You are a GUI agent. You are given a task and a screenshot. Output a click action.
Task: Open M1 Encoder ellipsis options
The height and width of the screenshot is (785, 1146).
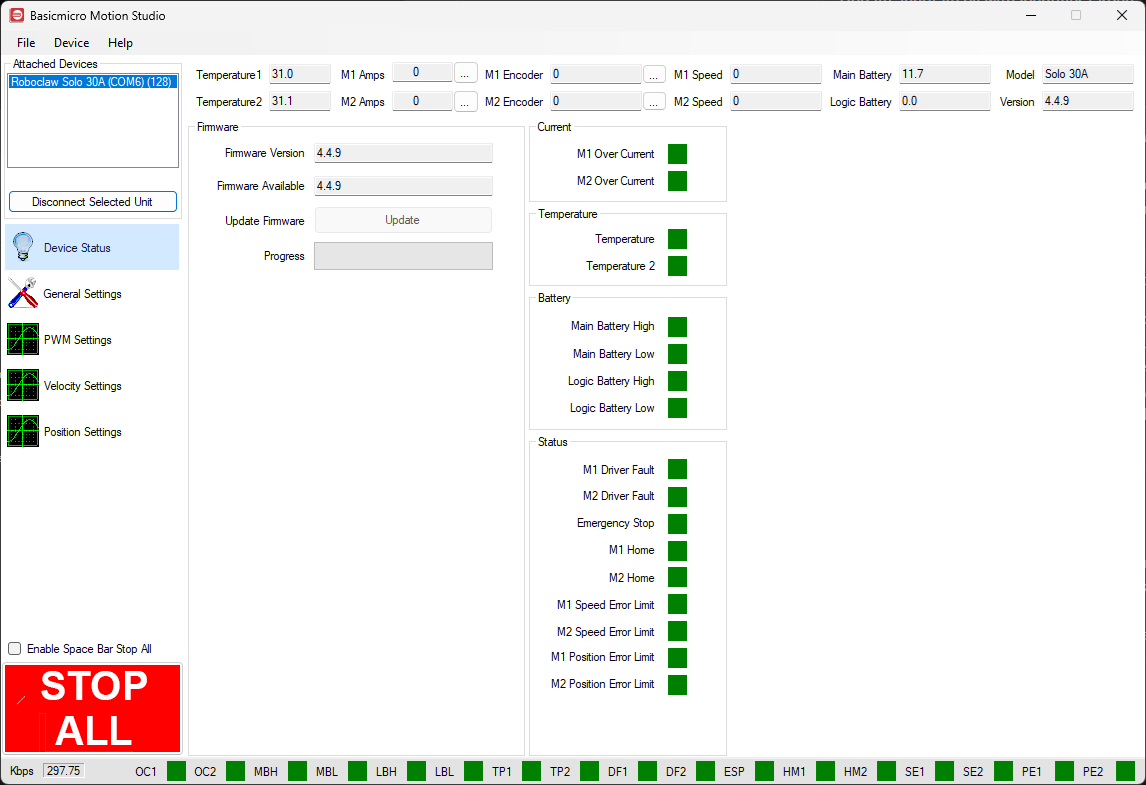(x=654, y=75)
